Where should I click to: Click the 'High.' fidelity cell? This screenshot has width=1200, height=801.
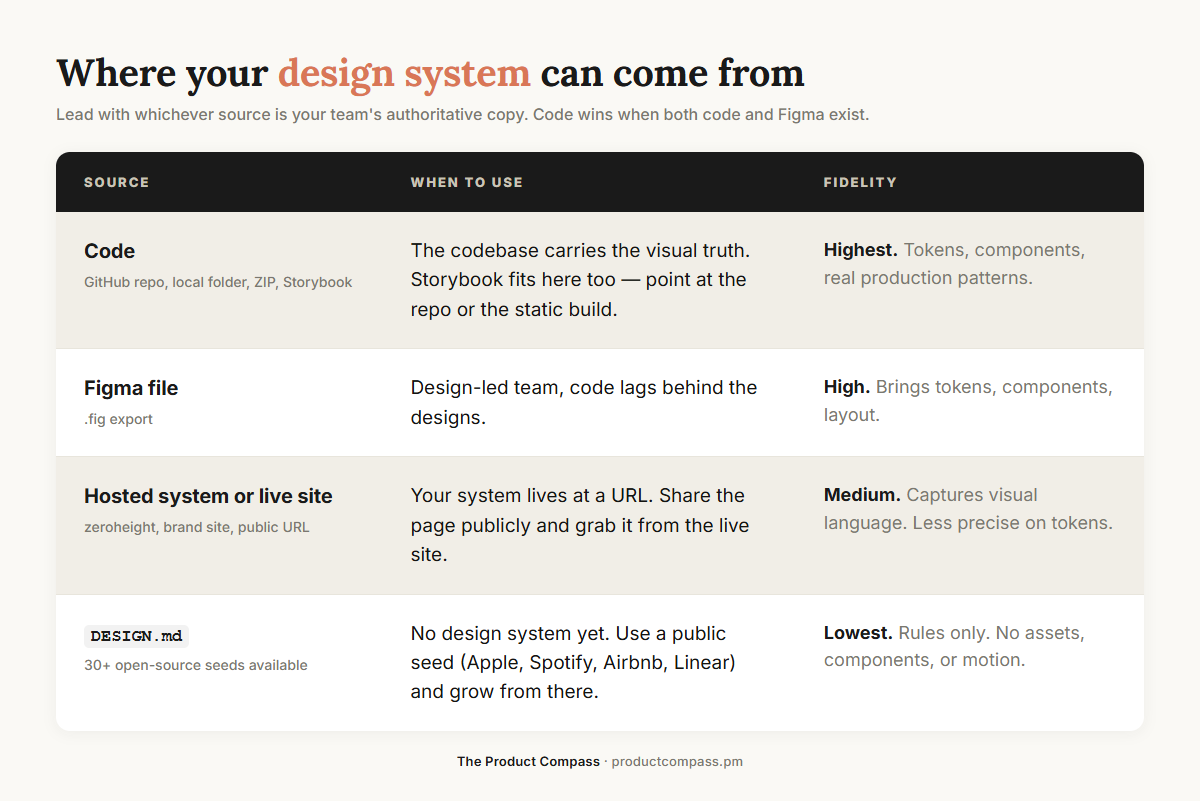click(x=968, y=400)
